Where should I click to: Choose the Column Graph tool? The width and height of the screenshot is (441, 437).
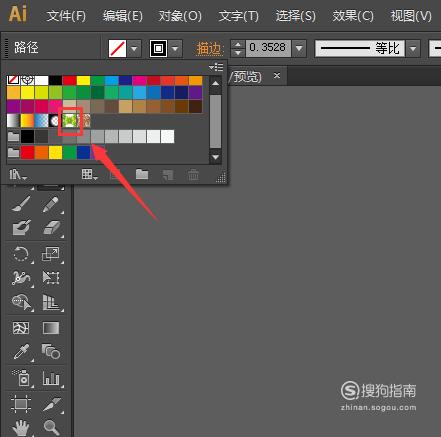tap(51, 378)
